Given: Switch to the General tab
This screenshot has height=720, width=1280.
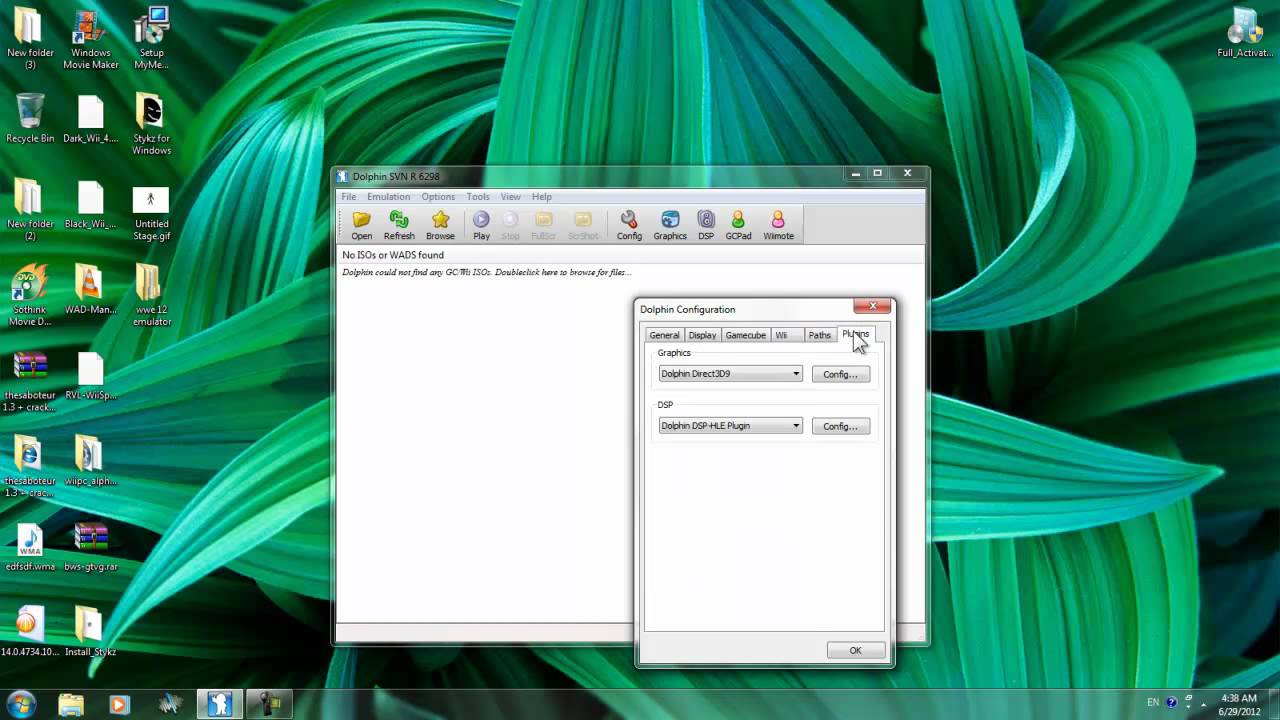Looking at the screenshot, I should click(664, 335).
